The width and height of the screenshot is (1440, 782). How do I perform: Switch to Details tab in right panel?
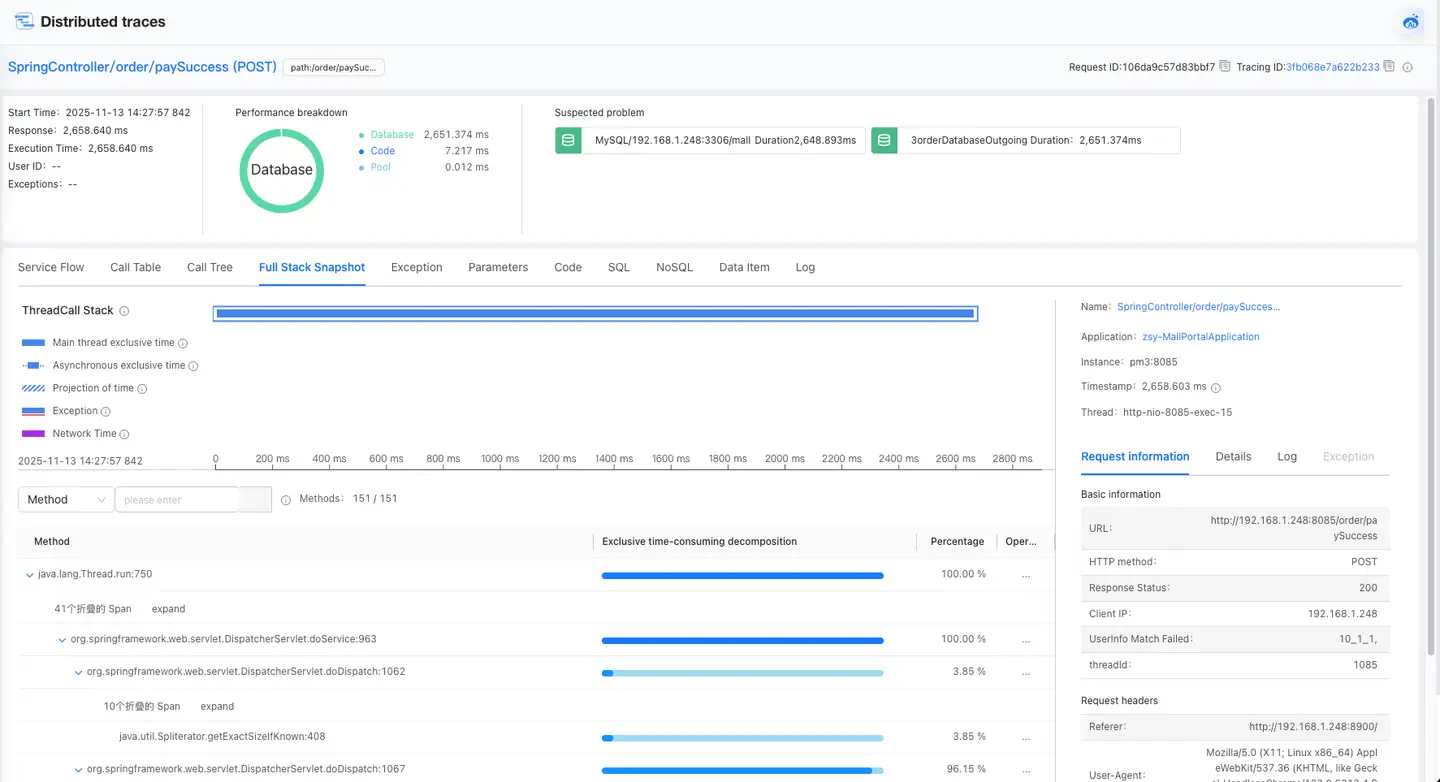click(x=1233, y=456)
